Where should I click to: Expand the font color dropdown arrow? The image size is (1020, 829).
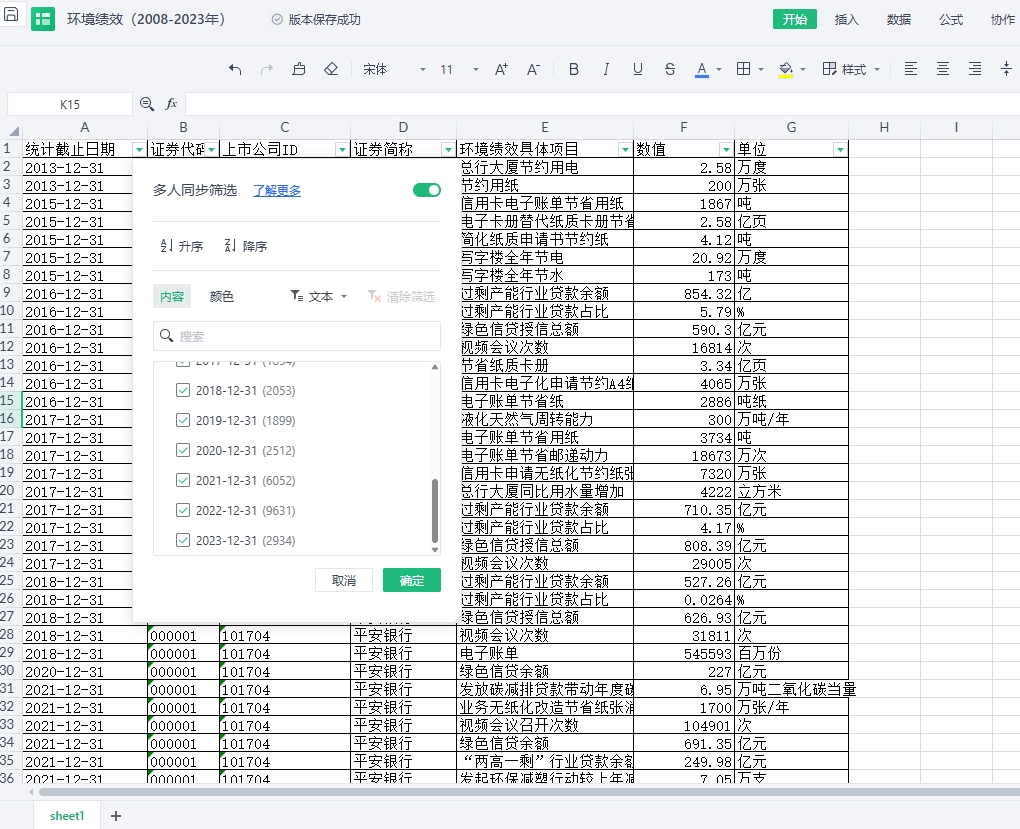[719, 69]
